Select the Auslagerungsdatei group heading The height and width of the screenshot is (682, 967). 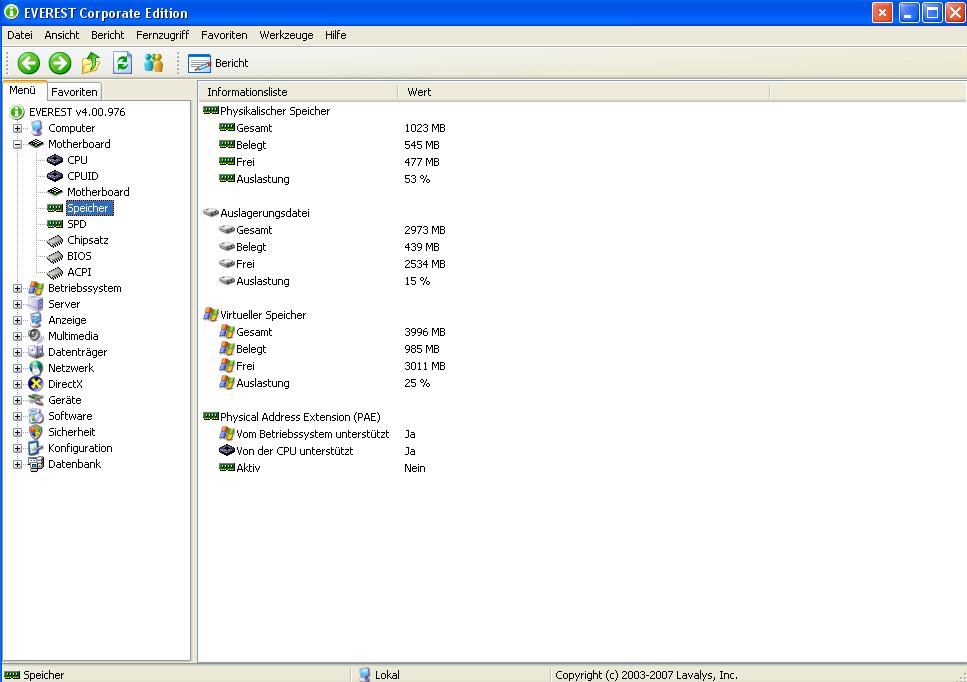pyautogui.click(x=265, y=213)
